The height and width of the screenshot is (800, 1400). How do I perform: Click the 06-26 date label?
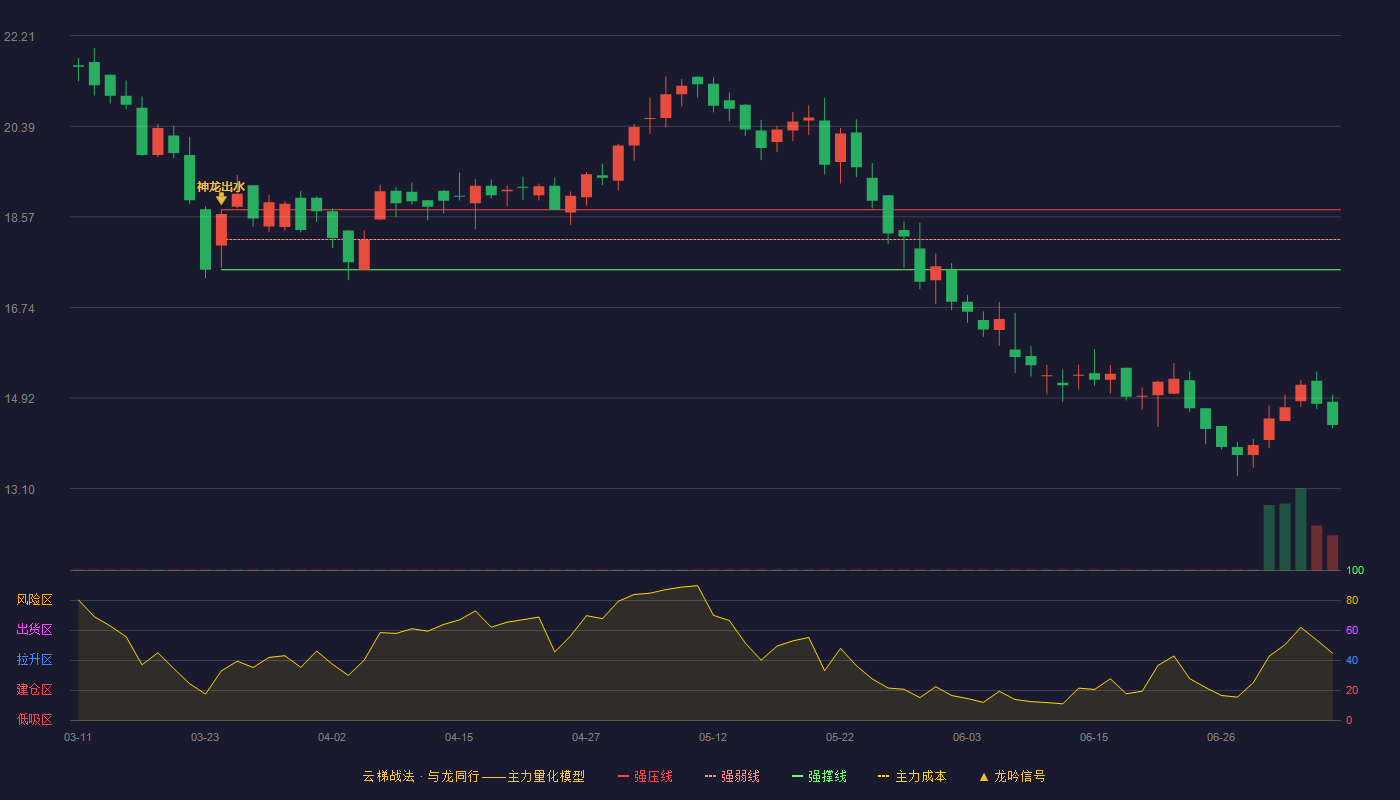pos(1221,737)
